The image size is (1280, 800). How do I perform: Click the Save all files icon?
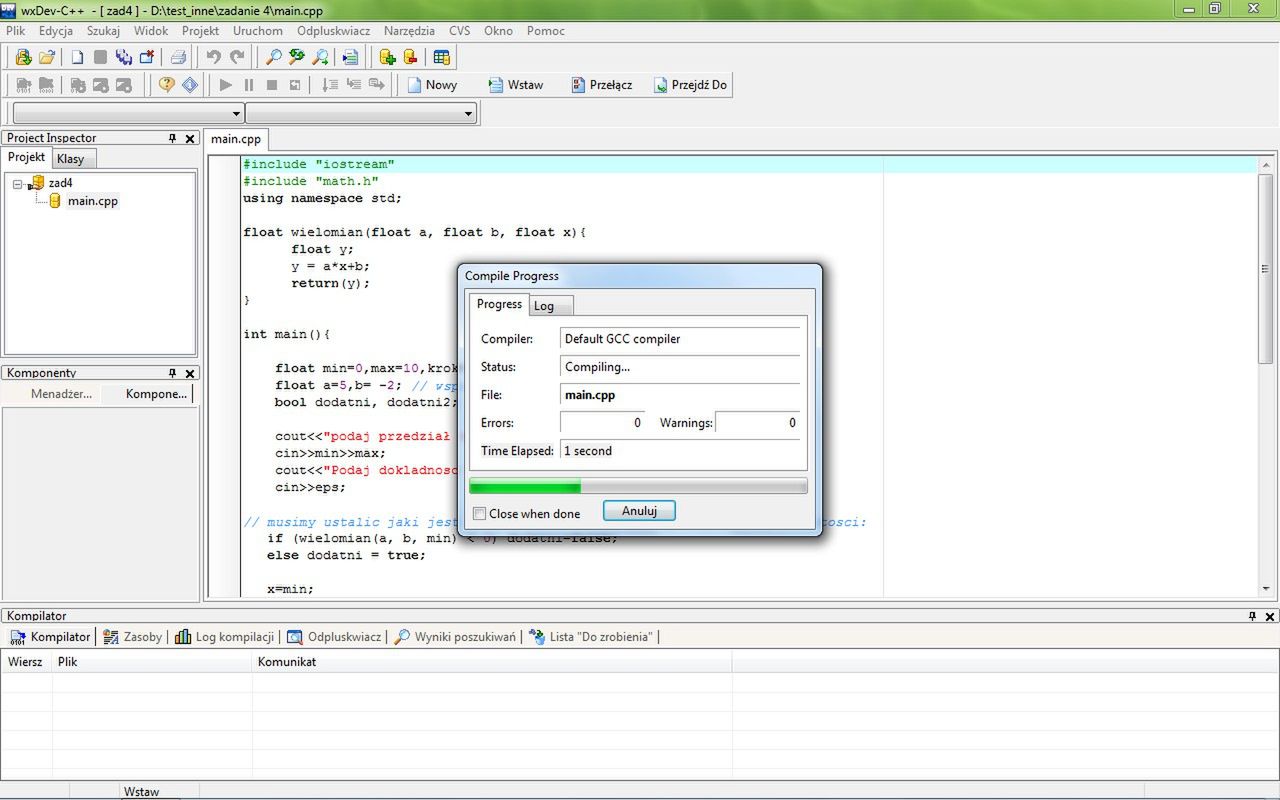tap(124, 57)
